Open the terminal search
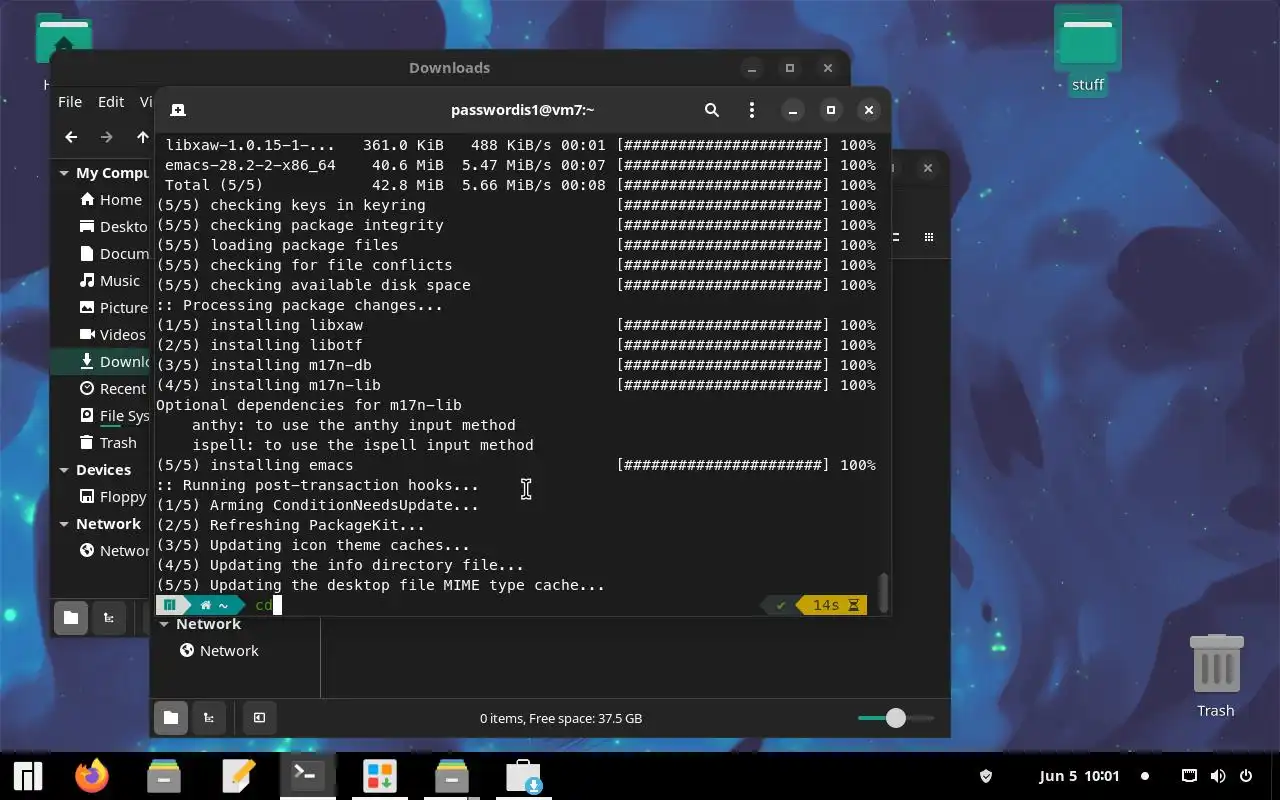 pyautogui.click(x=712, y=110)
